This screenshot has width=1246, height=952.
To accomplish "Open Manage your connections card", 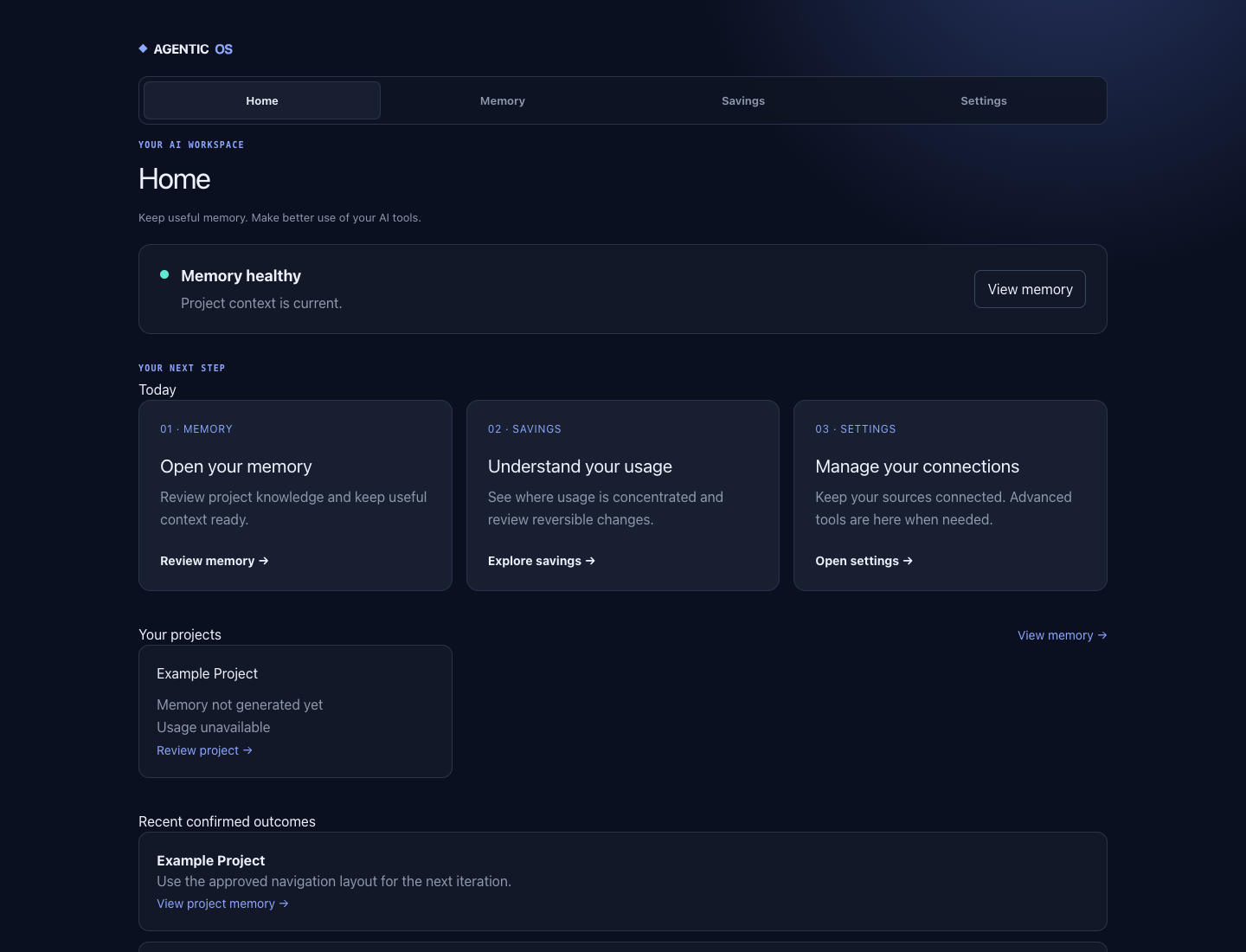I will 950,495.
